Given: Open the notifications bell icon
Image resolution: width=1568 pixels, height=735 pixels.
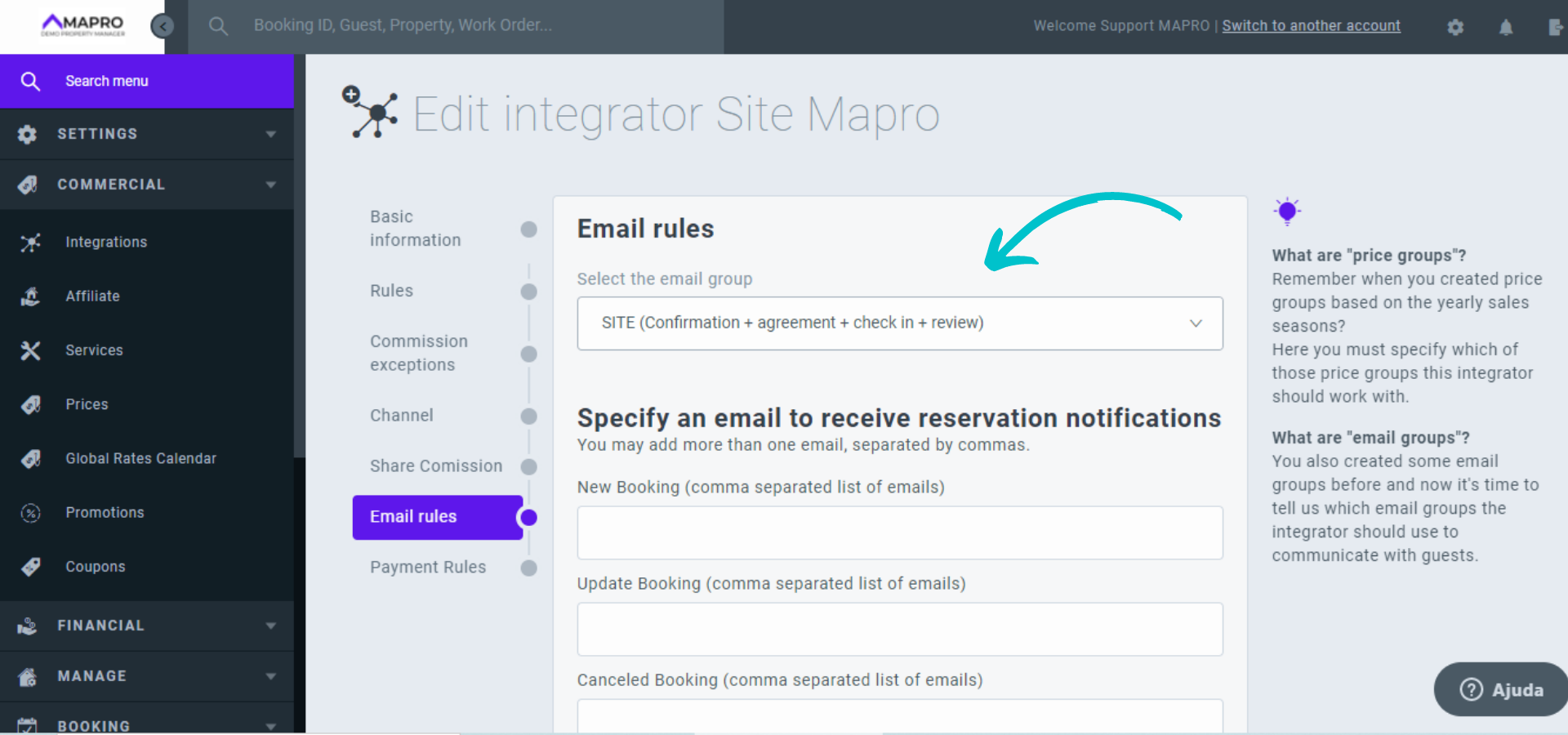Looking at the screenshot, I should [1506, 27].
